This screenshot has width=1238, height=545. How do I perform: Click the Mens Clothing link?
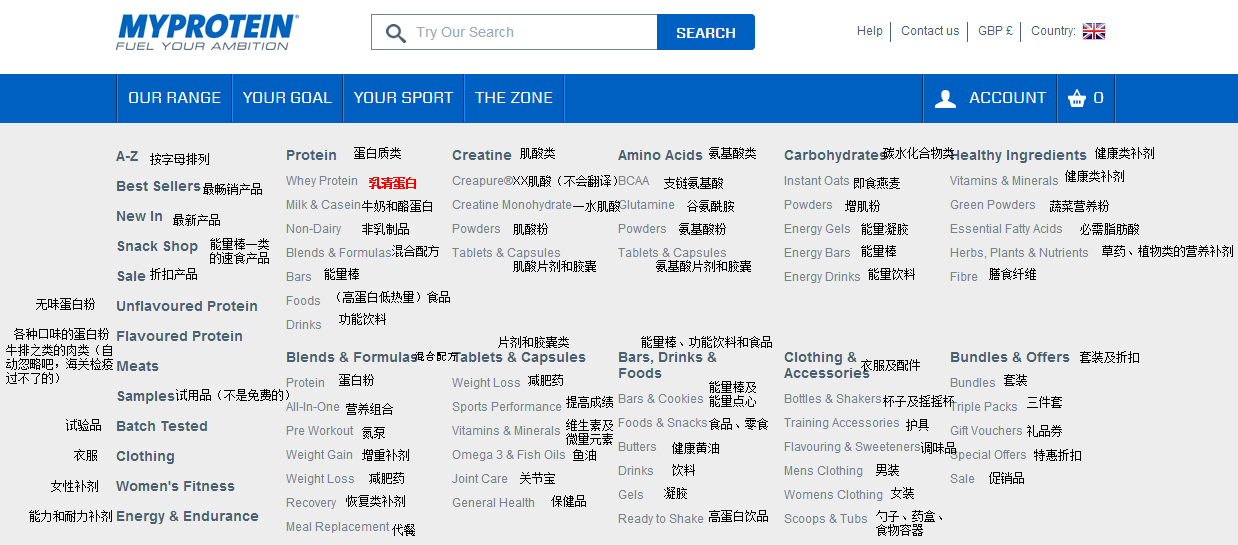click(823, 471)
